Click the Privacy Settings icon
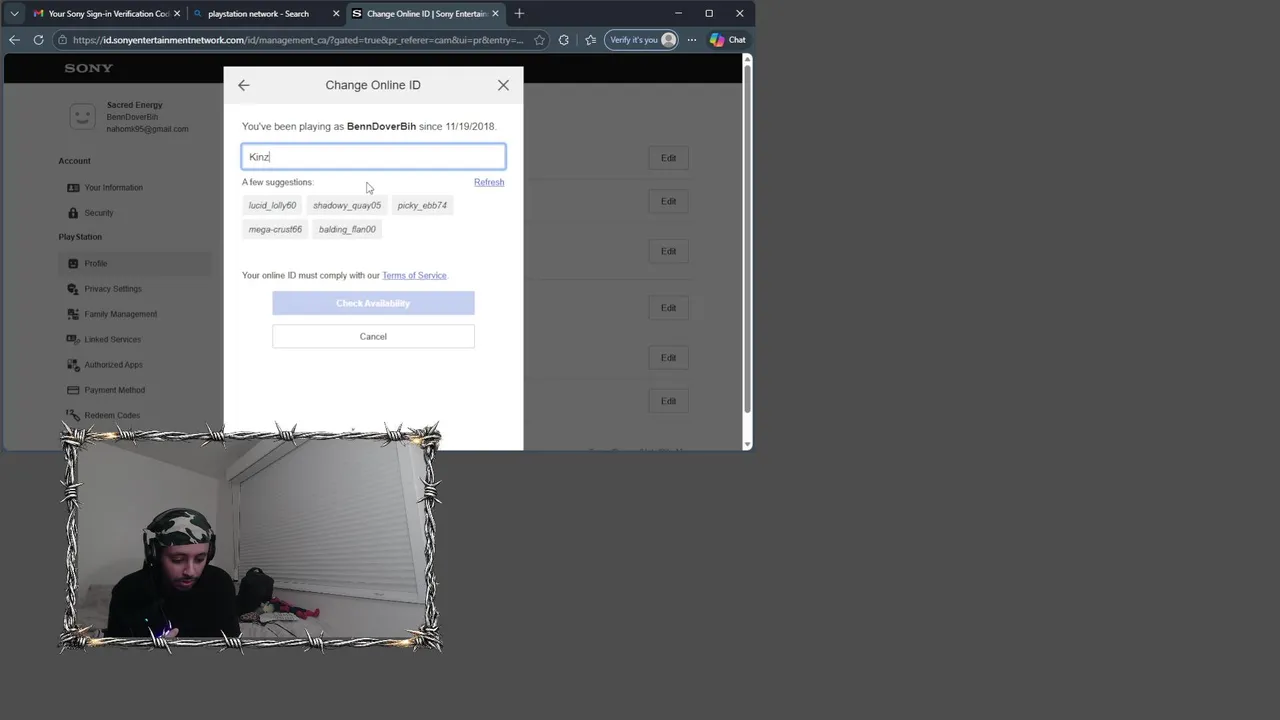 click(x=73, y=289)
